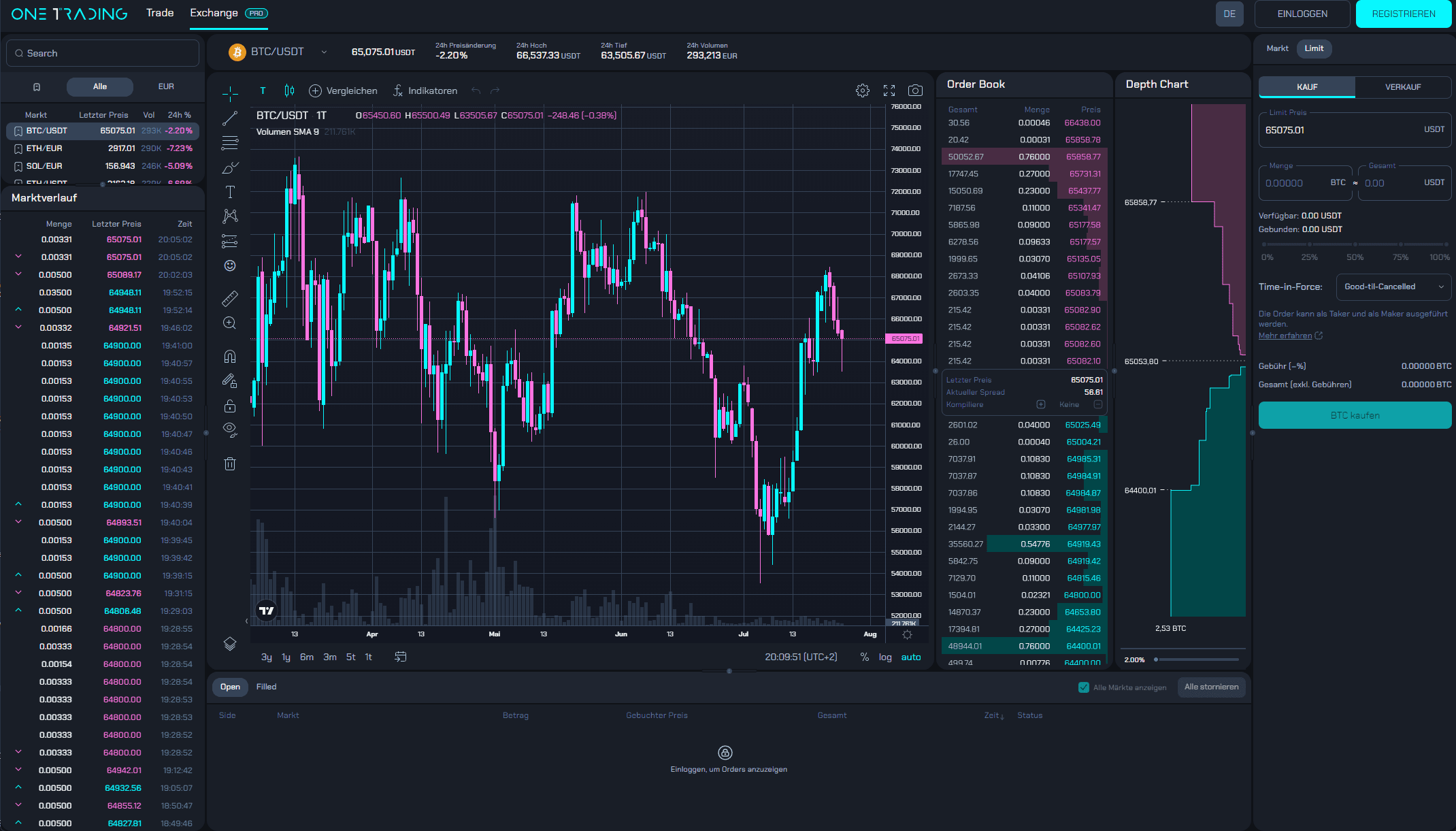
Task: Activate the zoom in tool
Action: 230,323
